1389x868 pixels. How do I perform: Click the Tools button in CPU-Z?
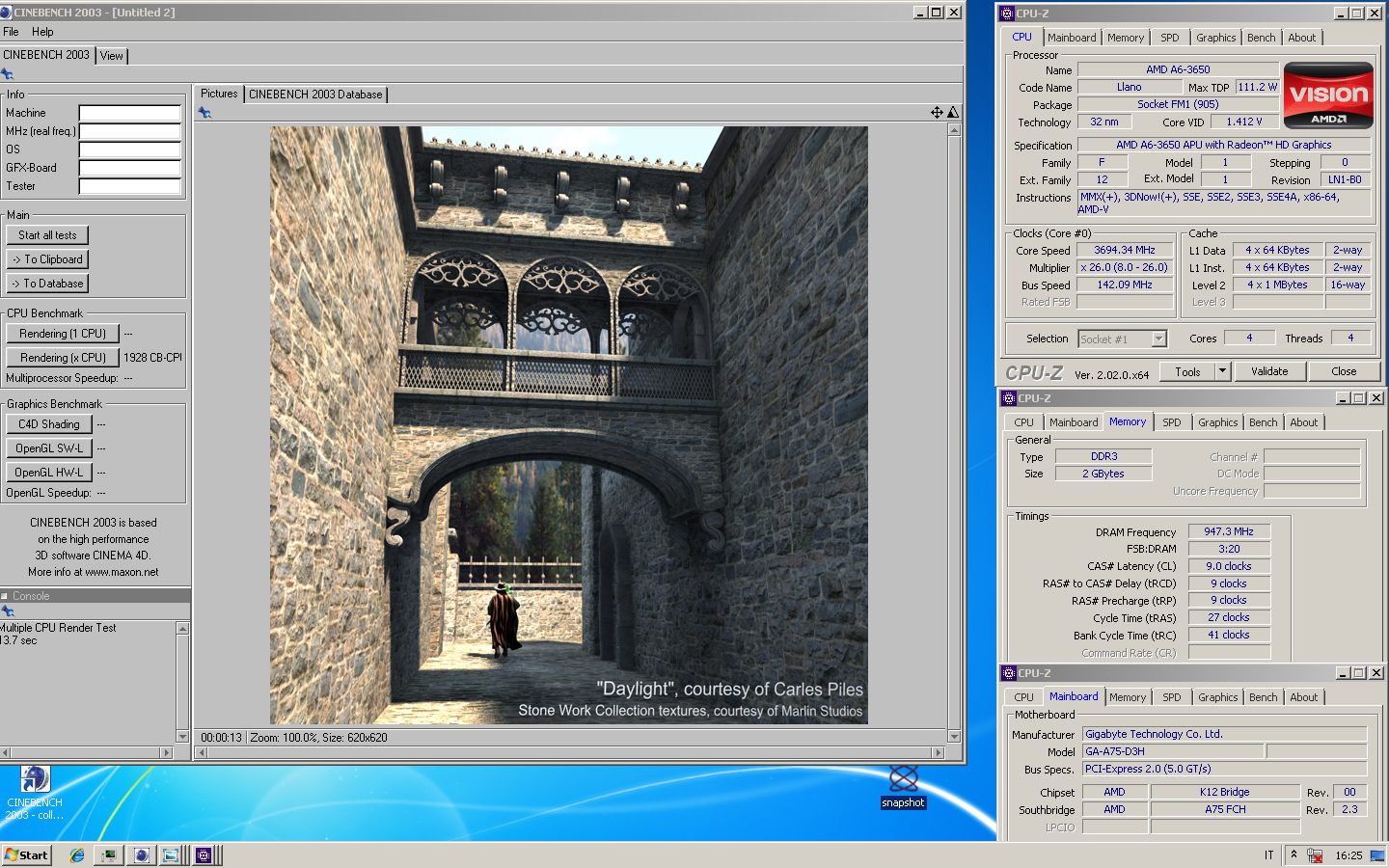point(1187,371)
